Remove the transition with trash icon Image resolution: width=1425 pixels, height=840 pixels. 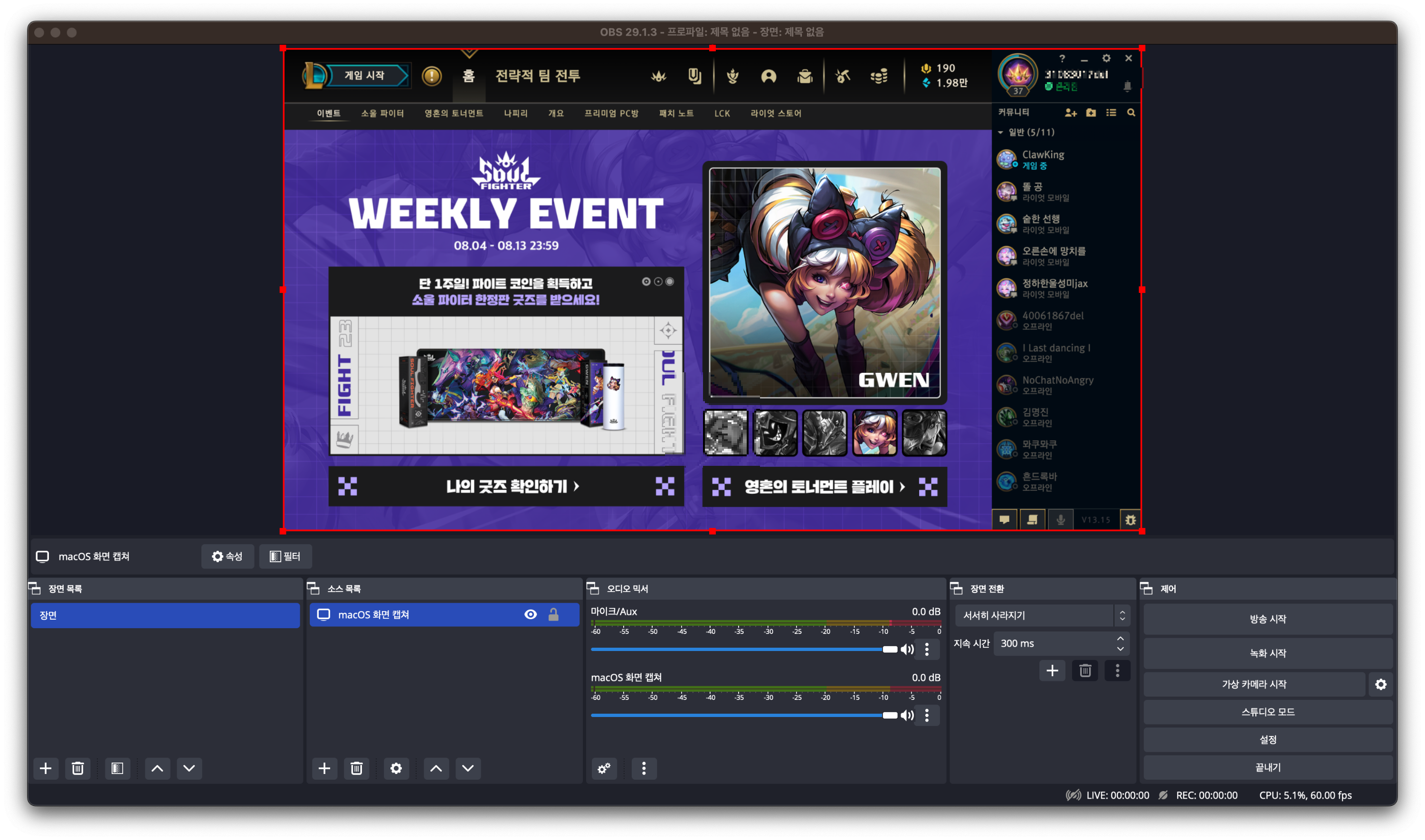pyautogui.click(x=1085, y=671)
